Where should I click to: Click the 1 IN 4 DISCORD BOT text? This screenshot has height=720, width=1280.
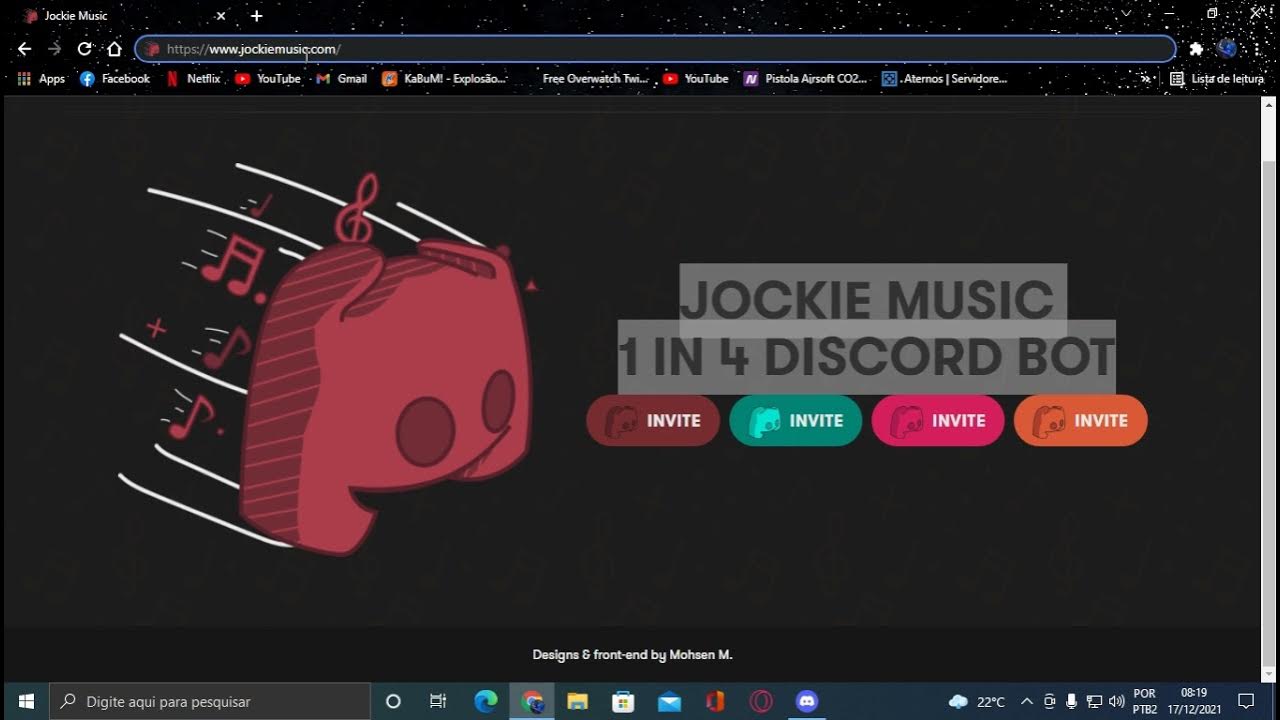click(866, 357)
